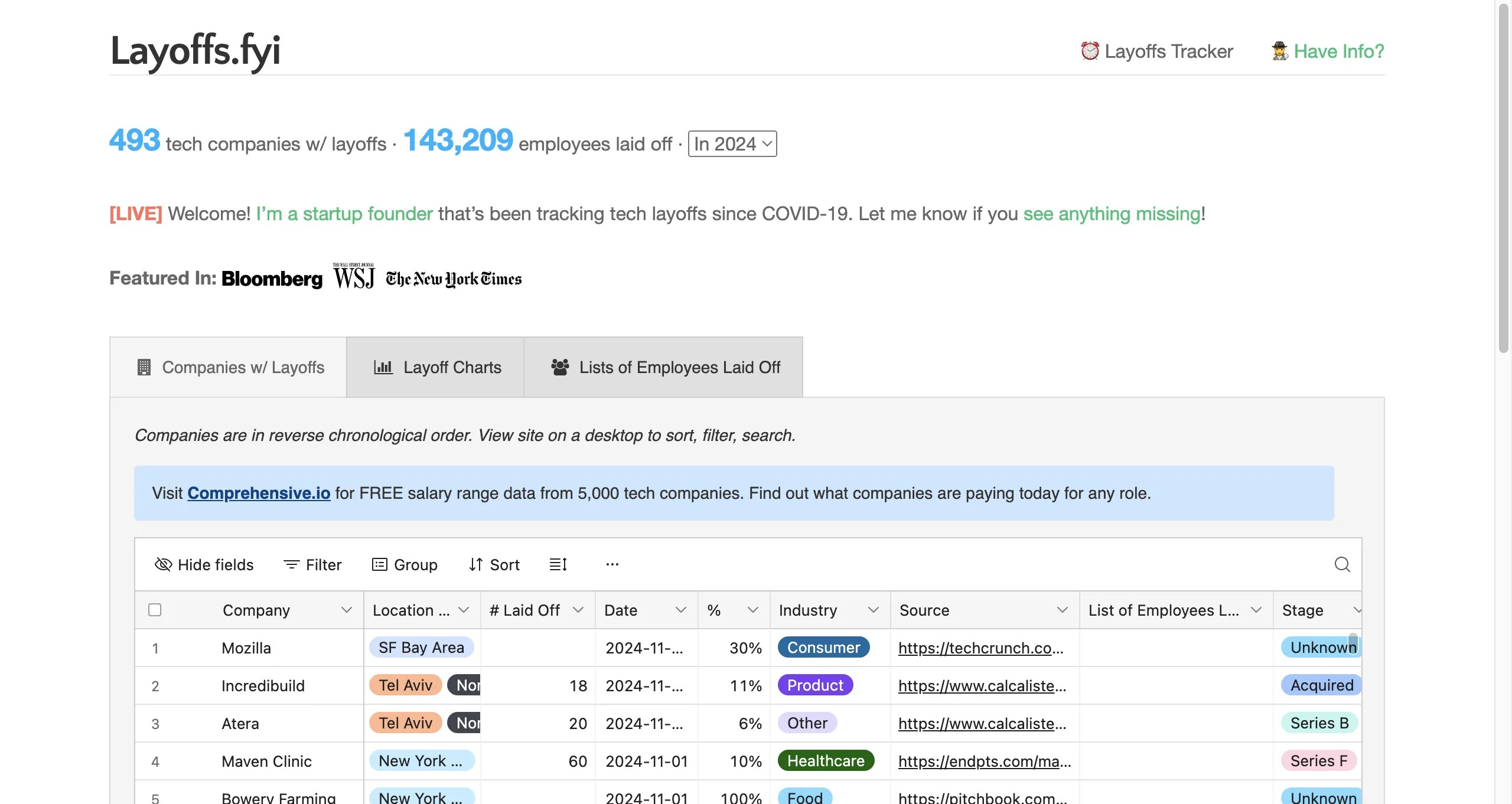The height and width of the screenshot is (804, 1512).
Task: Expand the # Laid Off column menu
Action: [578, 610]
